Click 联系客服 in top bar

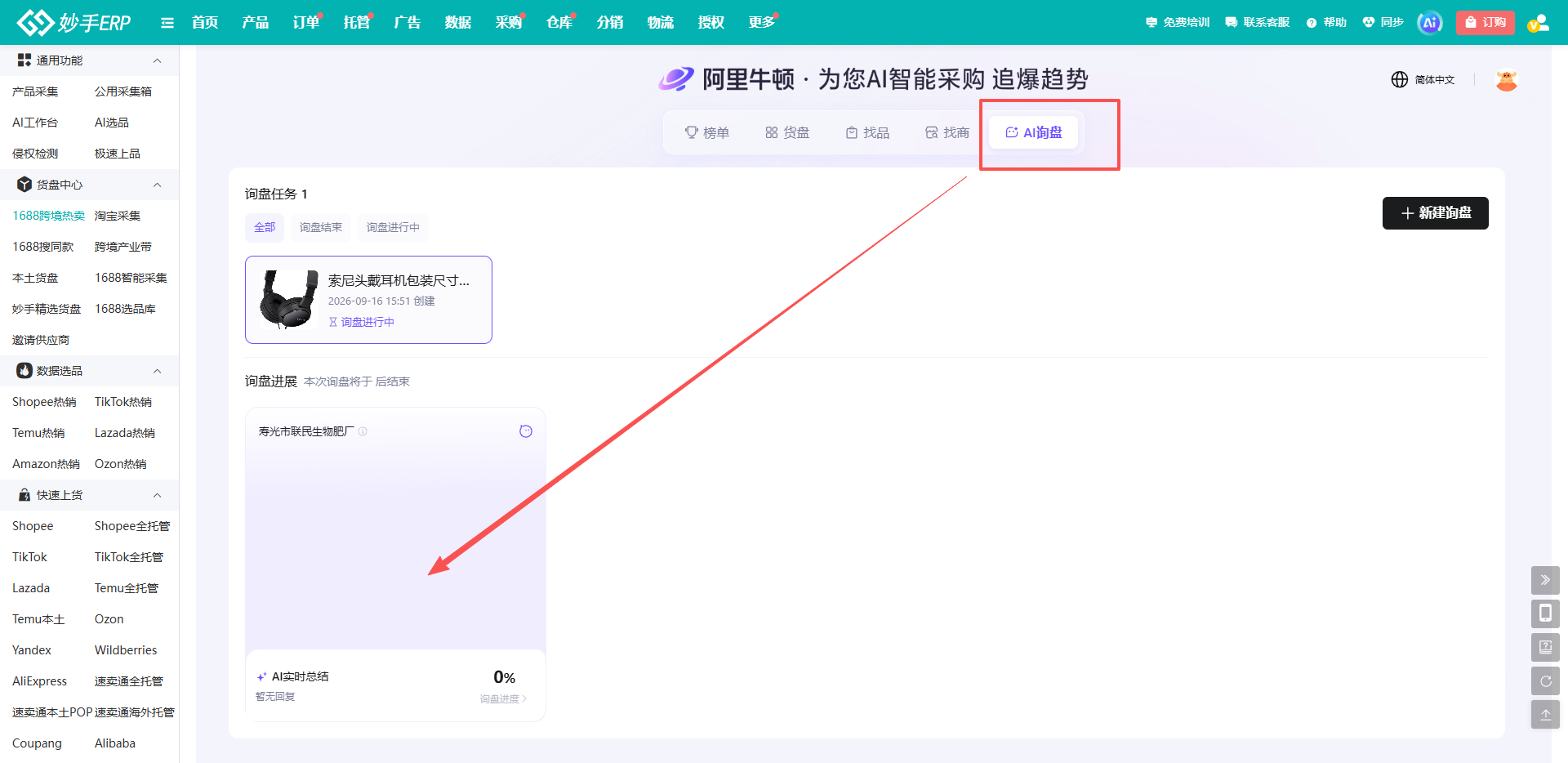(x=1258, y=23)
